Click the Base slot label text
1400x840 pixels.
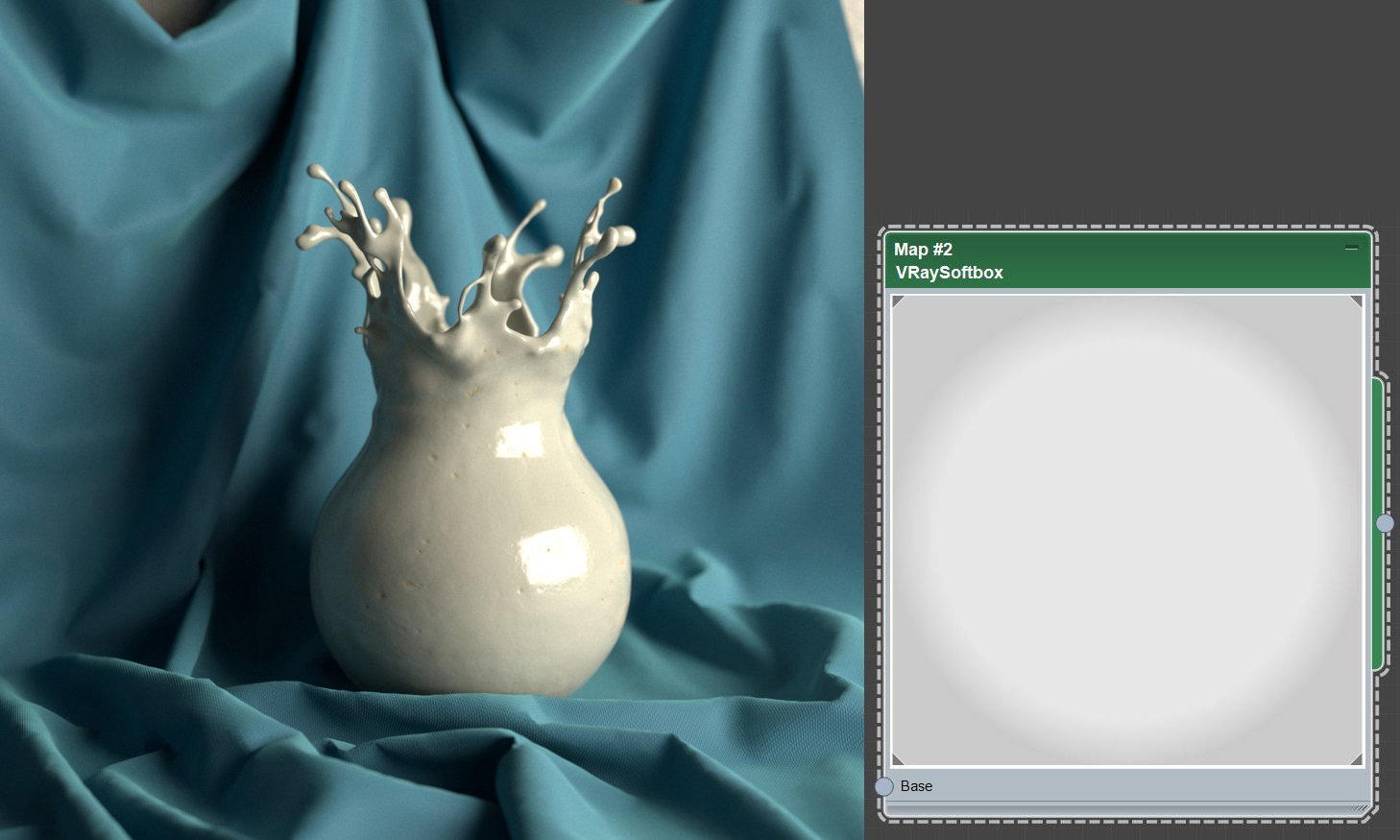915,786
